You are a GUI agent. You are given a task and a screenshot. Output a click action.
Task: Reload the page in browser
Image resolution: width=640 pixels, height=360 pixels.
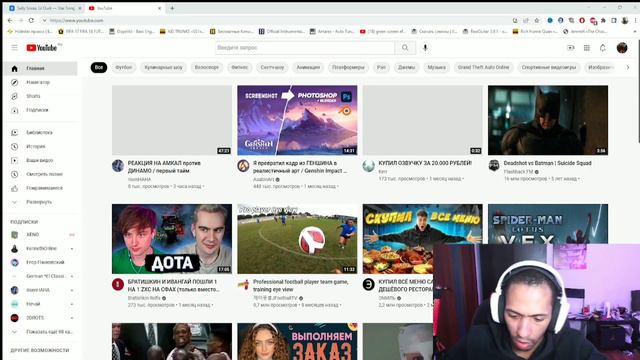(31, 20)
